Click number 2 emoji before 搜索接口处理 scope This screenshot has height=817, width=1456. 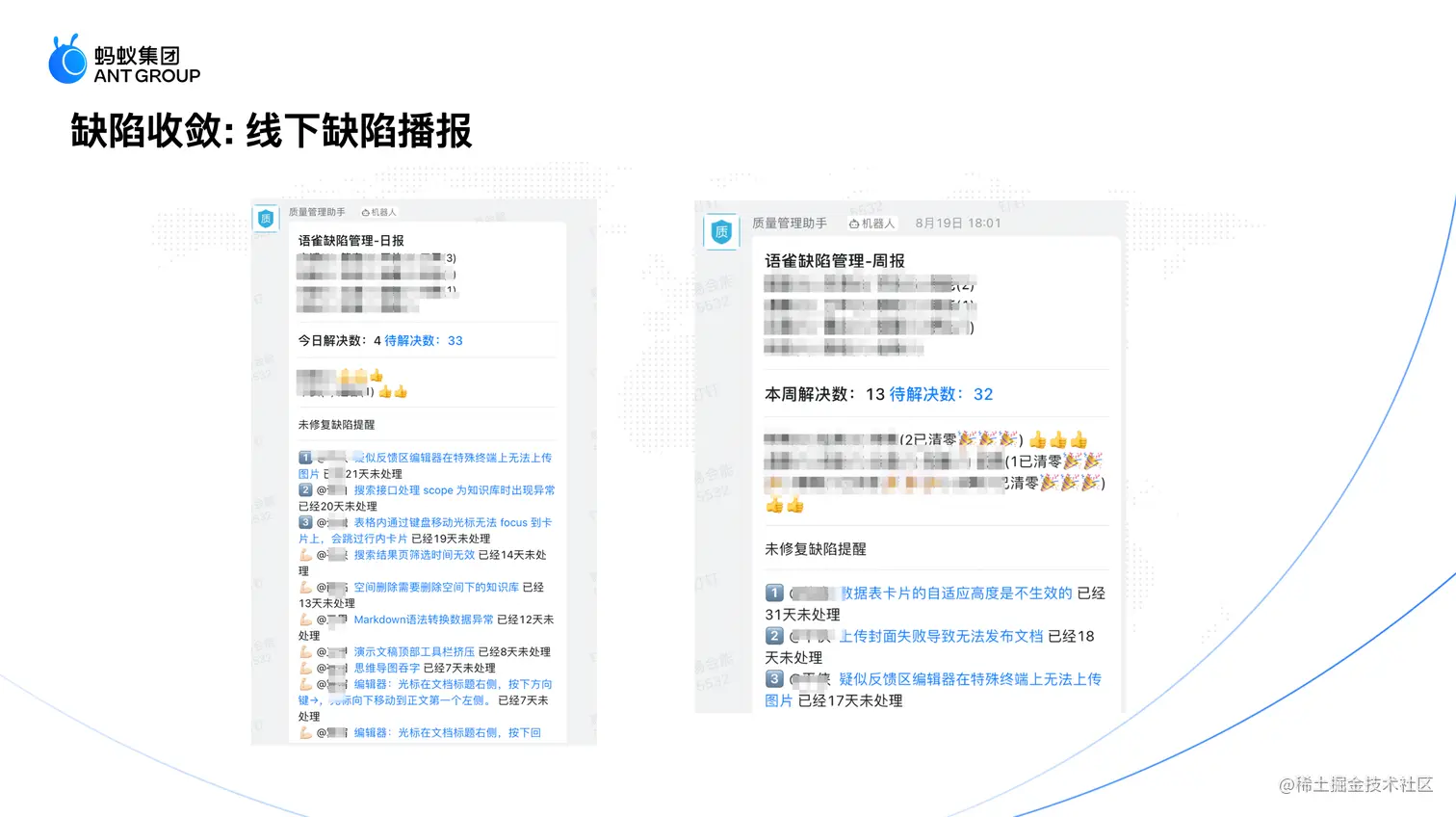(x=305, y=490)
